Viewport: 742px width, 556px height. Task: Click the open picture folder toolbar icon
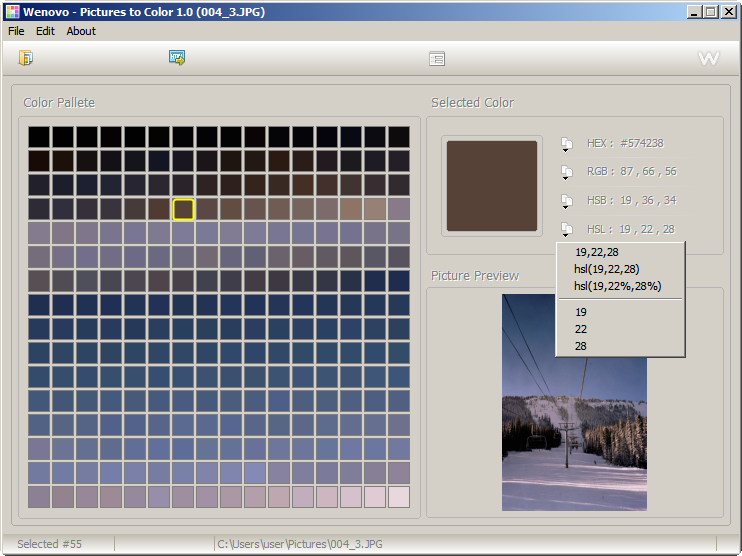tap(26, 58)
